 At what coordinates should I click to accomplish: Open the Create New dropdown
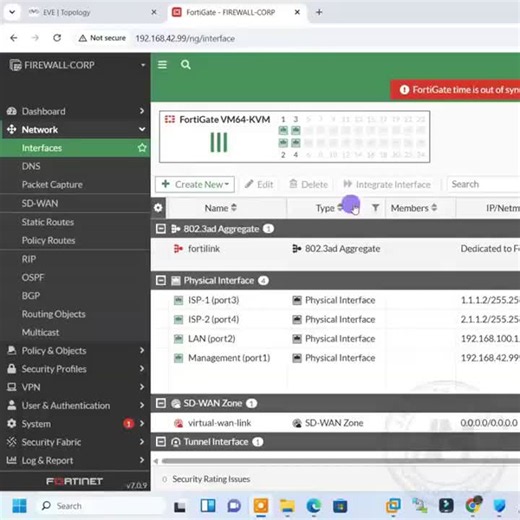tap(195, 184)
